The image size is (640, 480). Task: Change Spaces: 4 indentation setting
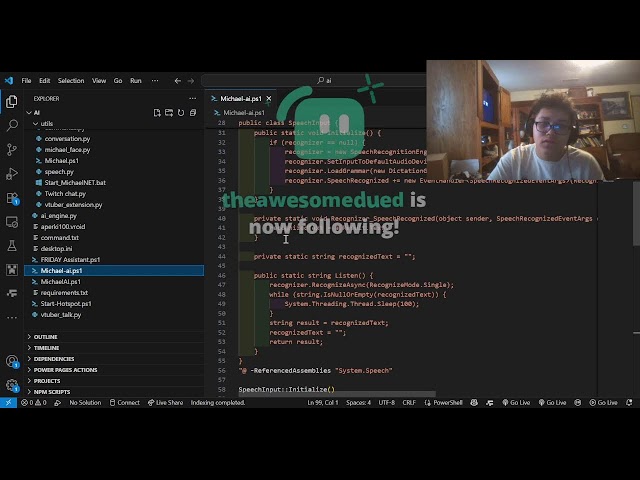358,402
